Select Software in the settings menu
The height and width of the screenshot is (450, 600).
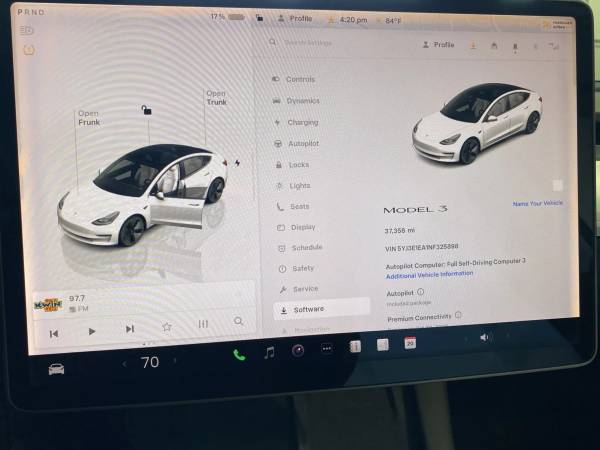click(x=308, y=309)
